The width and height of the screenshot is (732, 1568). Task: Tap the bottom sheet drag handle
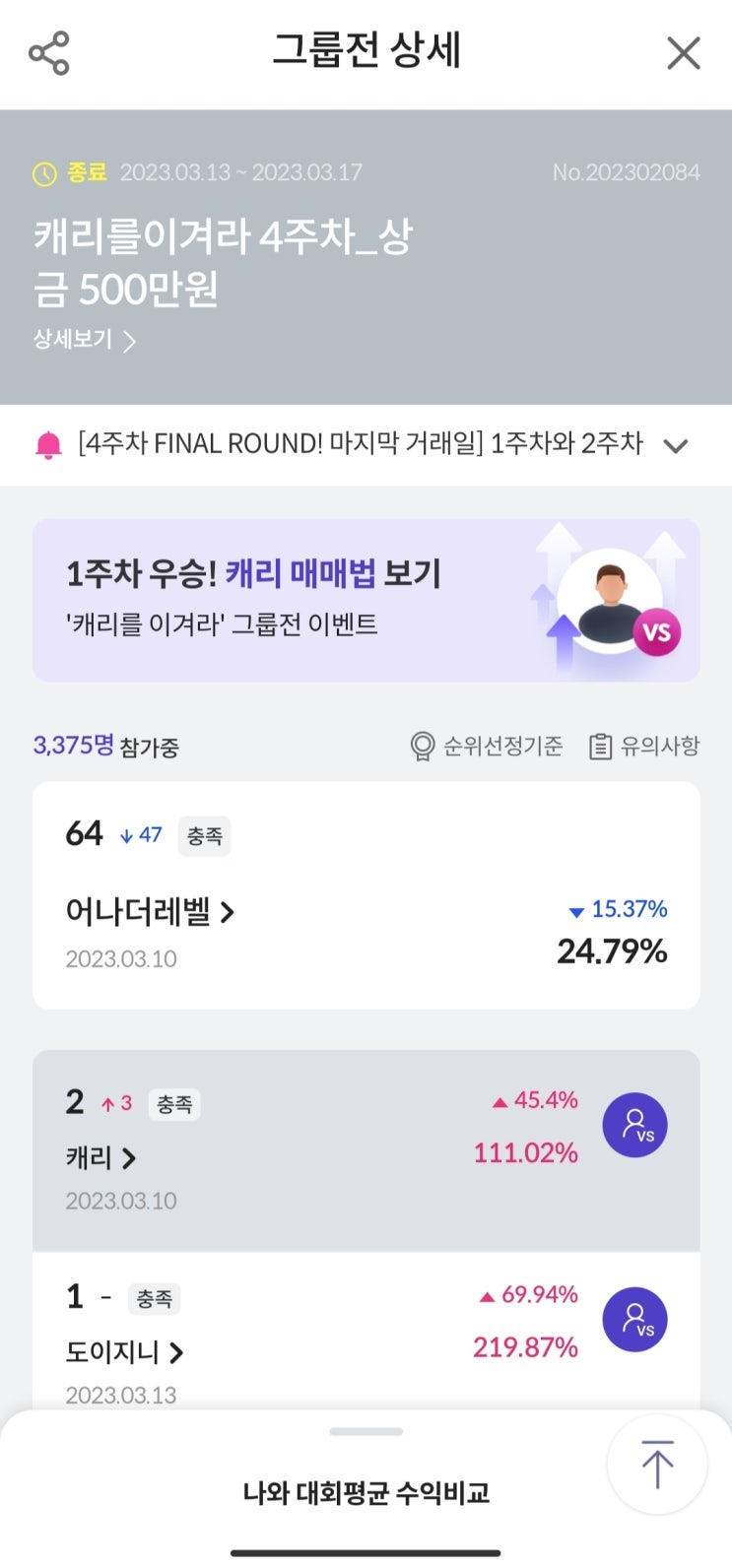click(x=366, y=1431)
